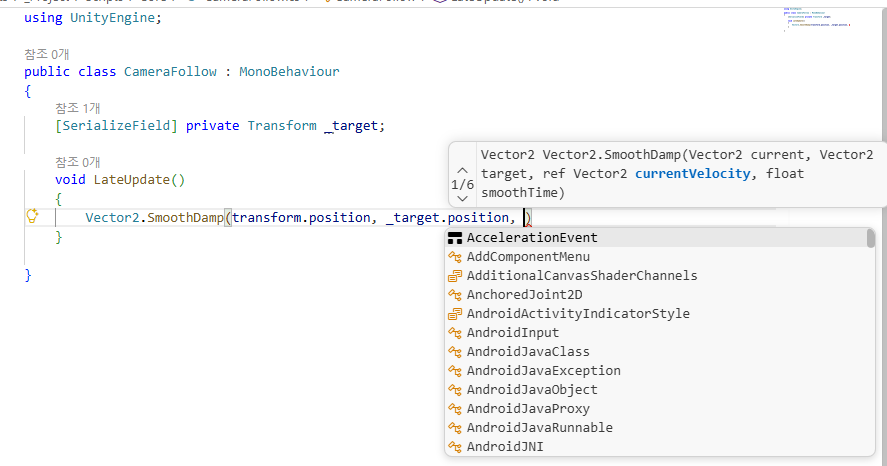Click the AndroidJNI class icon

(455, 447)
